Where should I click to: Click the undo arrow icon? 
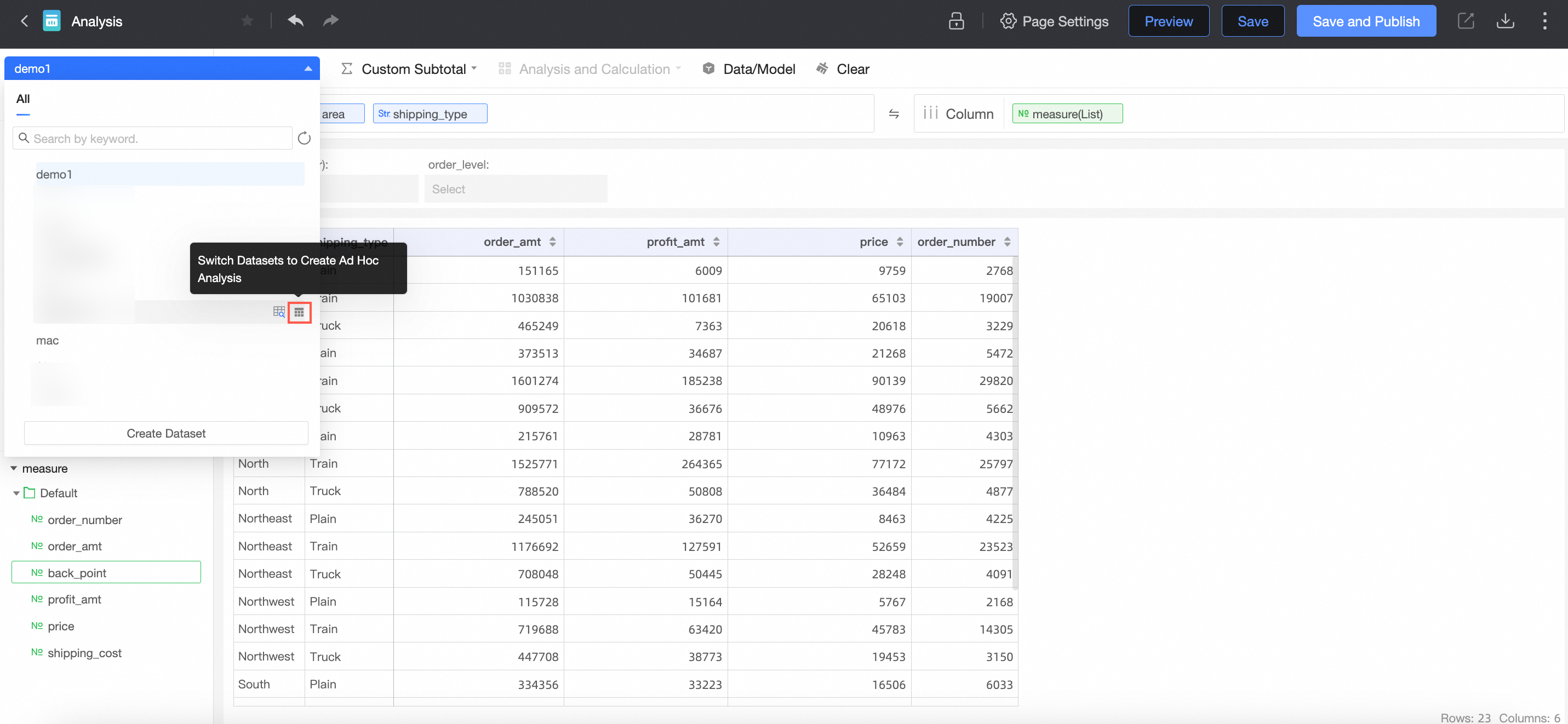coord(295,21)
